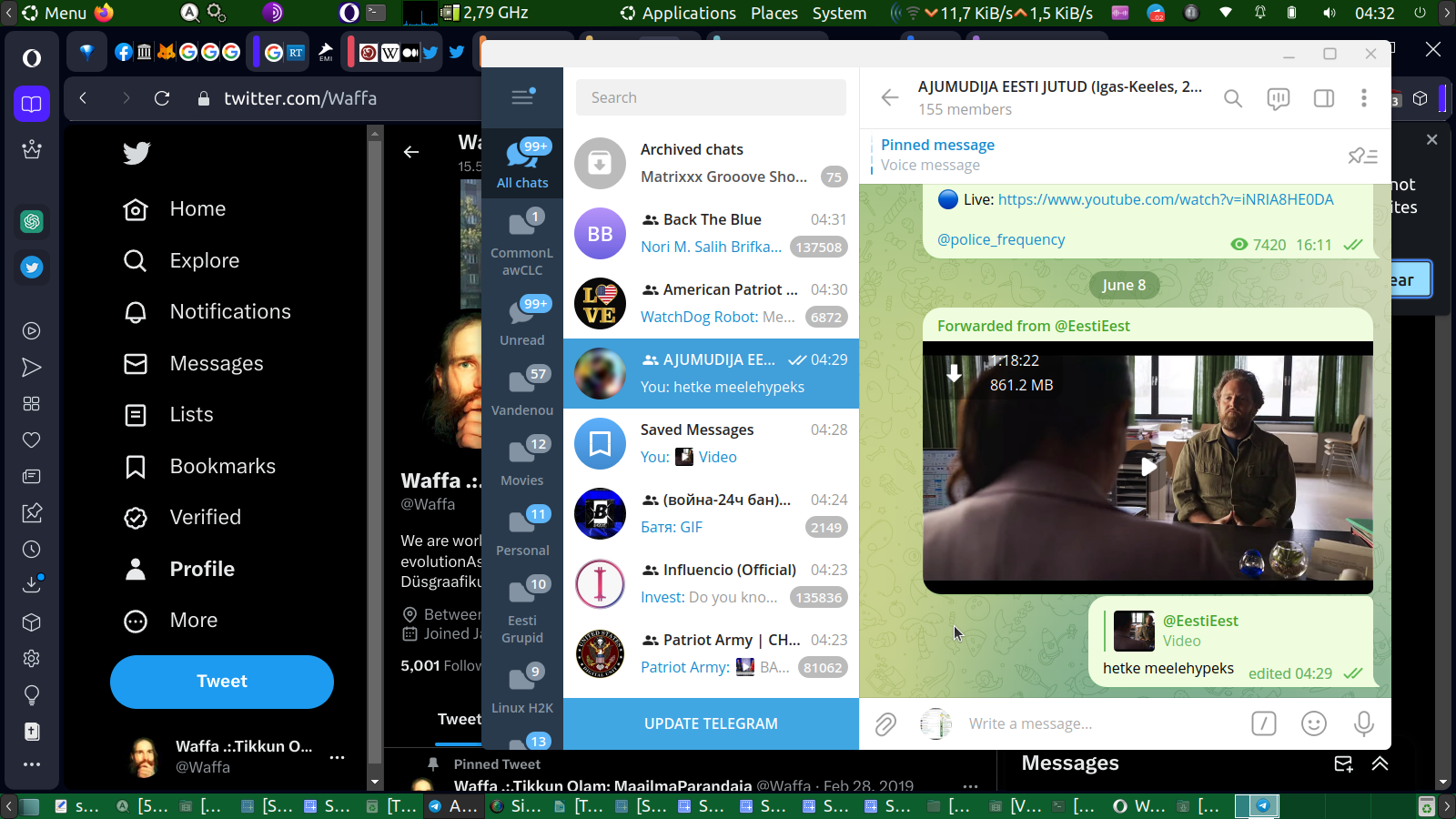The image size is (1456, 819).
Task: Expand the Twitter Messages drawer
Action: click(1380, 763)
